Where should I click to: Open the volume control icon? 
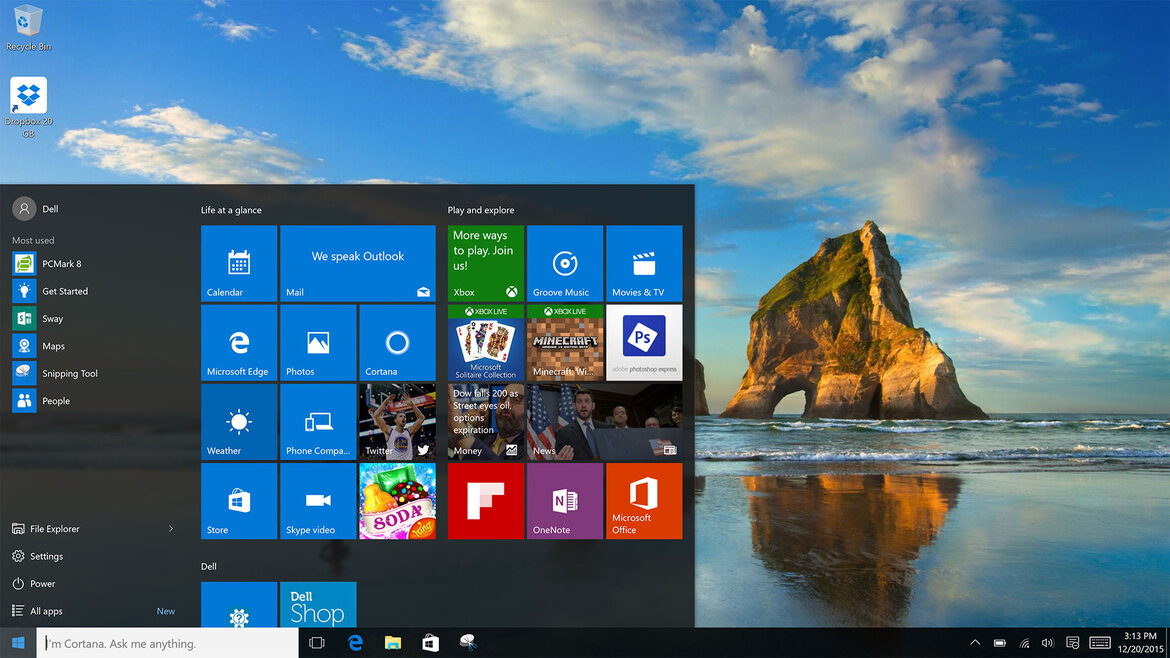1048,643
